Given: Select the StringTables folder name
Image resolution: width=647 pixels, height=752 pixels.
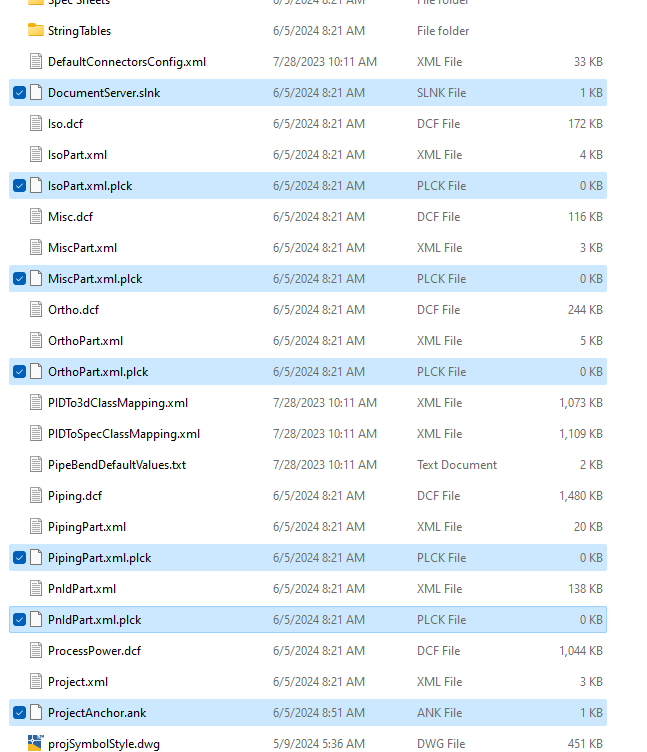Looking at the screenshot, I should click(x=80, y=31).
